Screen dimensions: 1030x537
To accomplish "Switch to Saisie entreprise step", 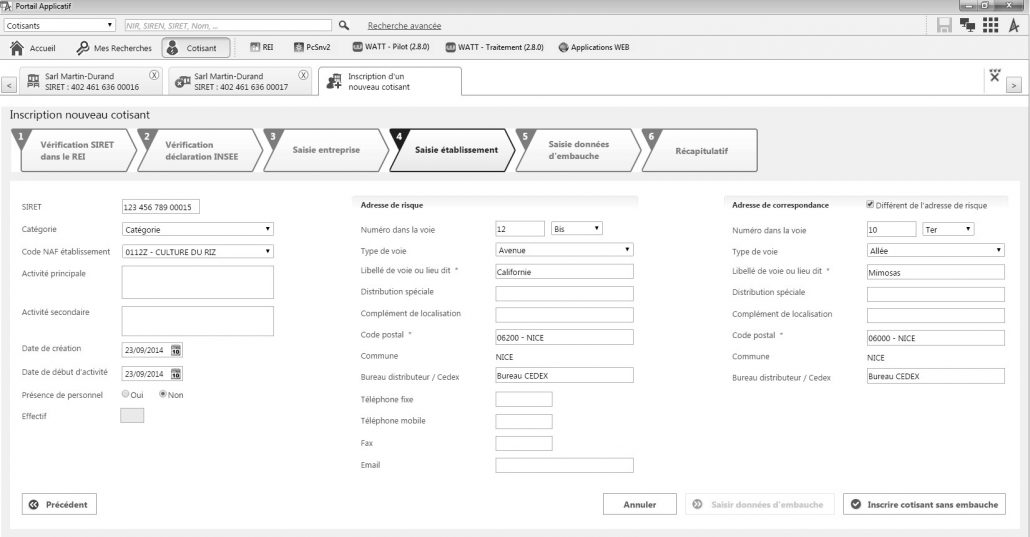I will (x=325, y=150).
